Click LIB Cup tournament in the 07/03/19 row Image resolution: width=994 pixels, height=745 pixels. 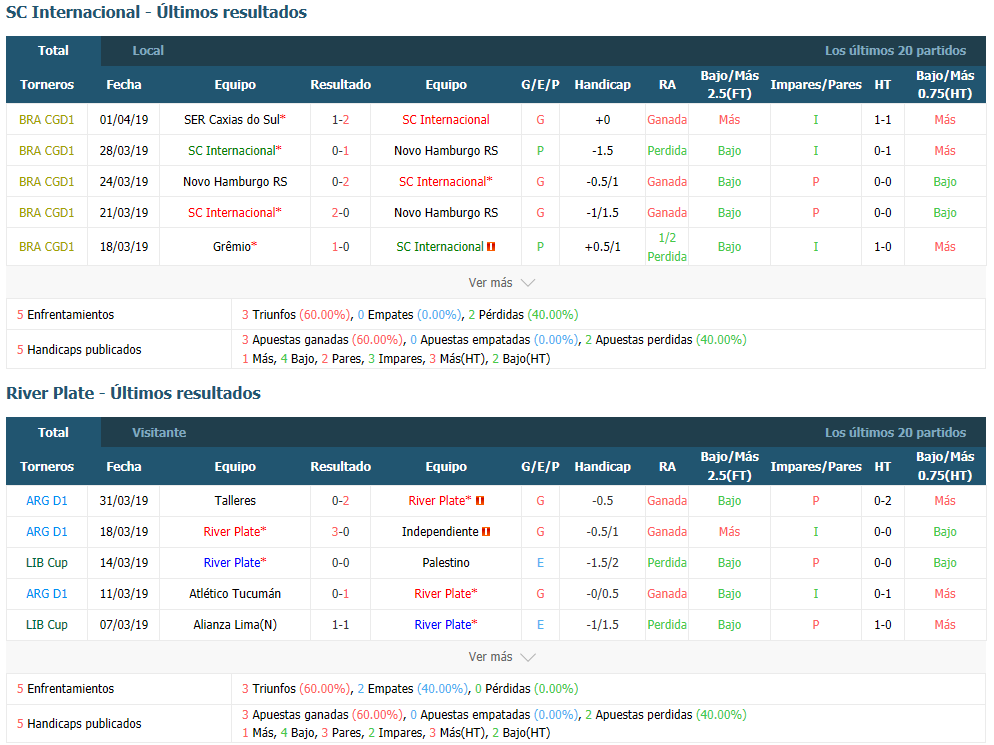(46, 625)
